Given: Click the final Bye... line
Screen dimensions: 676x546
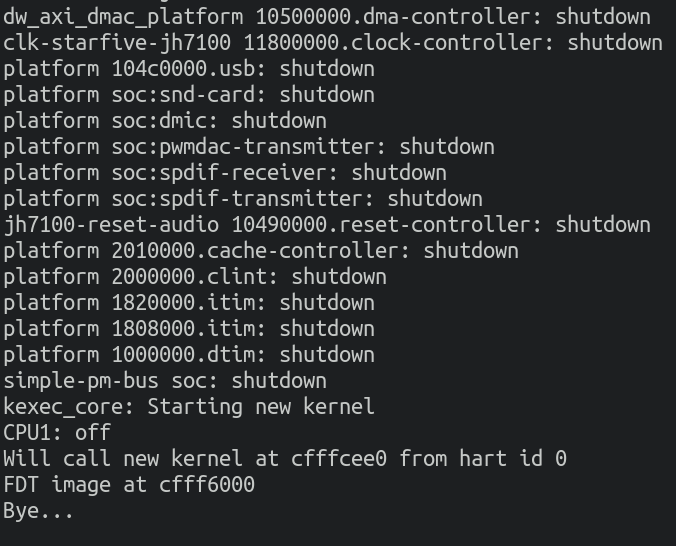Looking at the screenshot, I should (x=38, y=511).
